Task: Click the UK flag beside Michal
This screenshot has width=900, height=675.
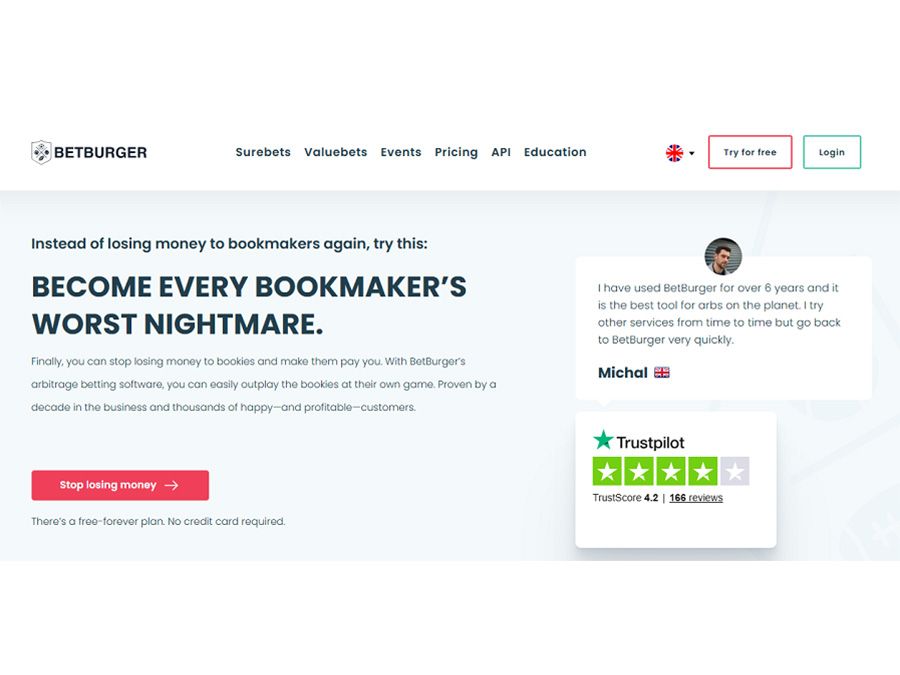Action: 662,373
